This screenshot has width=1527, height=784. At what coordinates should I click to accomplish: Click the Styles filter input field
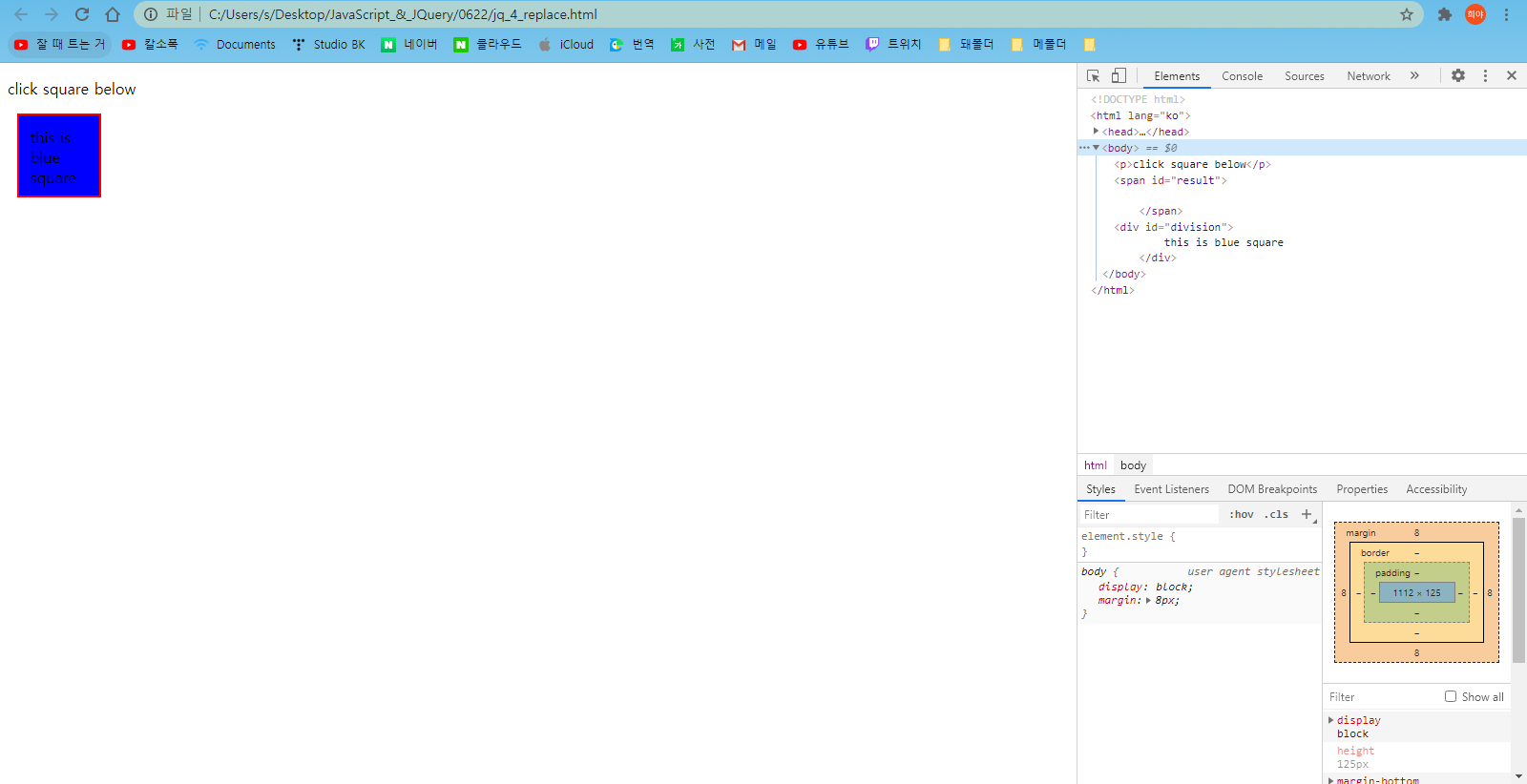coord(1149,514)
